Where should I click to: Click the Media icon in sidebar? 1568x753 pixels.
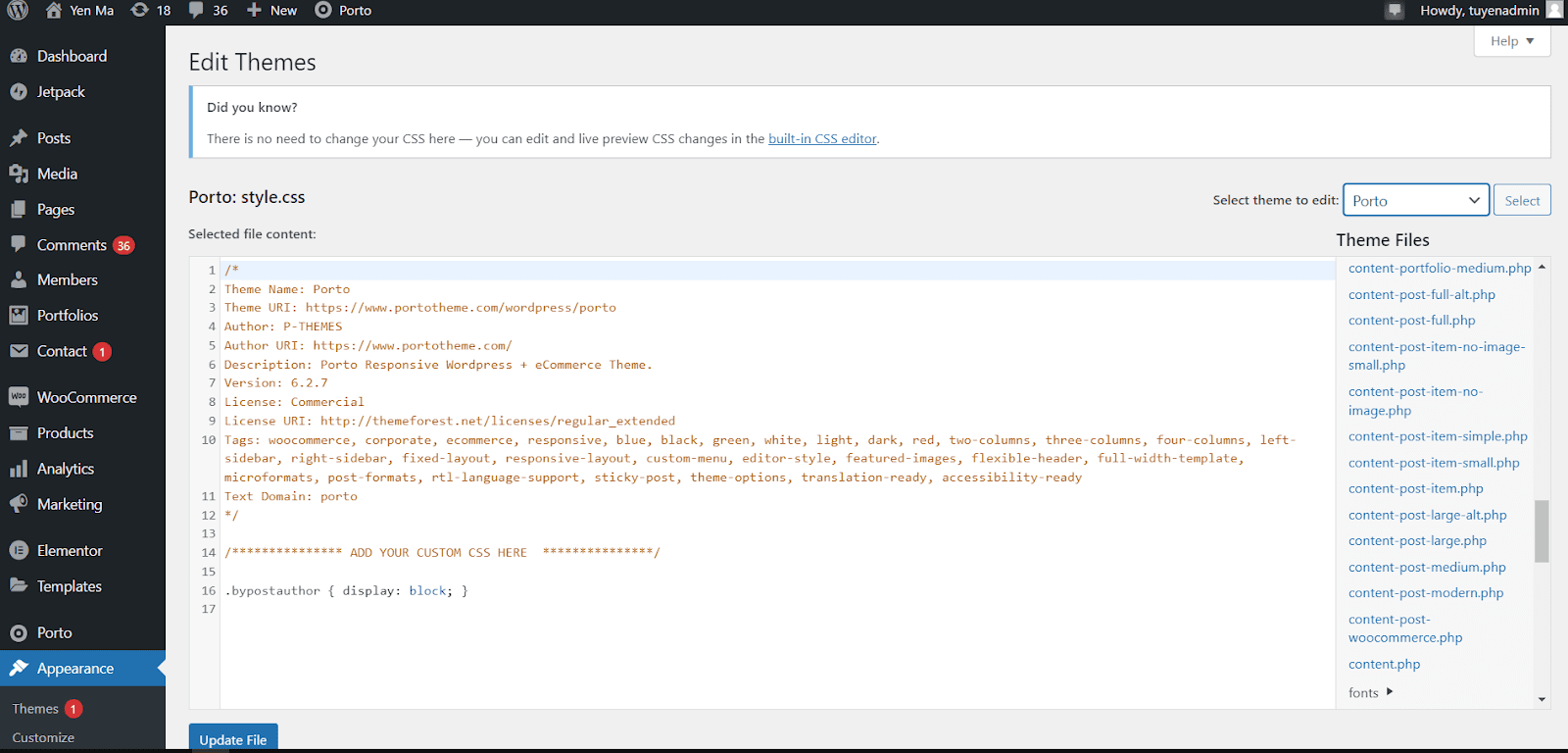[19, 174]
